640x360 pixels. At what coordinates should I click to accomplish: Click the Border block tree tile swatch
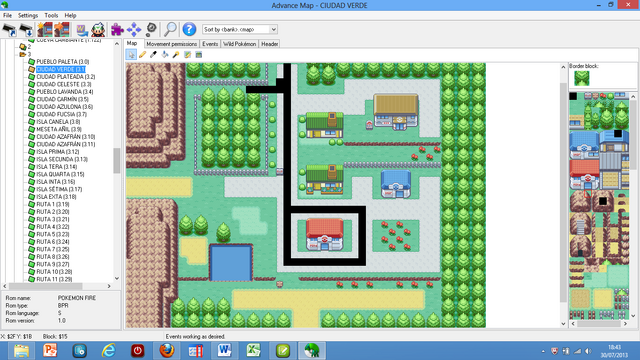(582, 78)
